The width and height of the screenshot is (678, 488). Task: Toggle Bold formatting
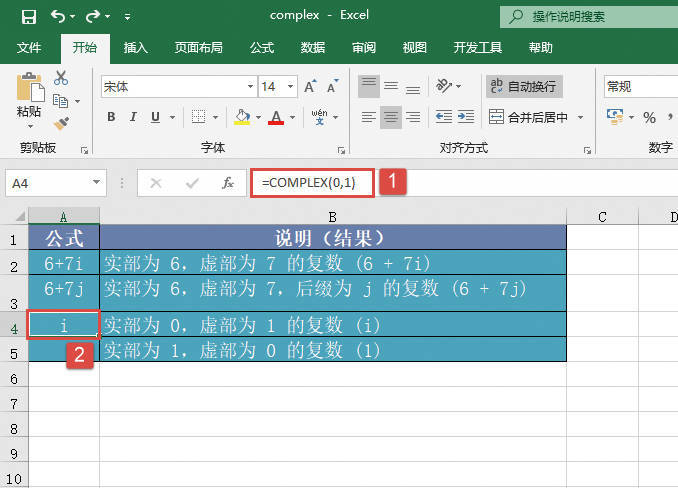pyautogui.click(x=111, y=117)
